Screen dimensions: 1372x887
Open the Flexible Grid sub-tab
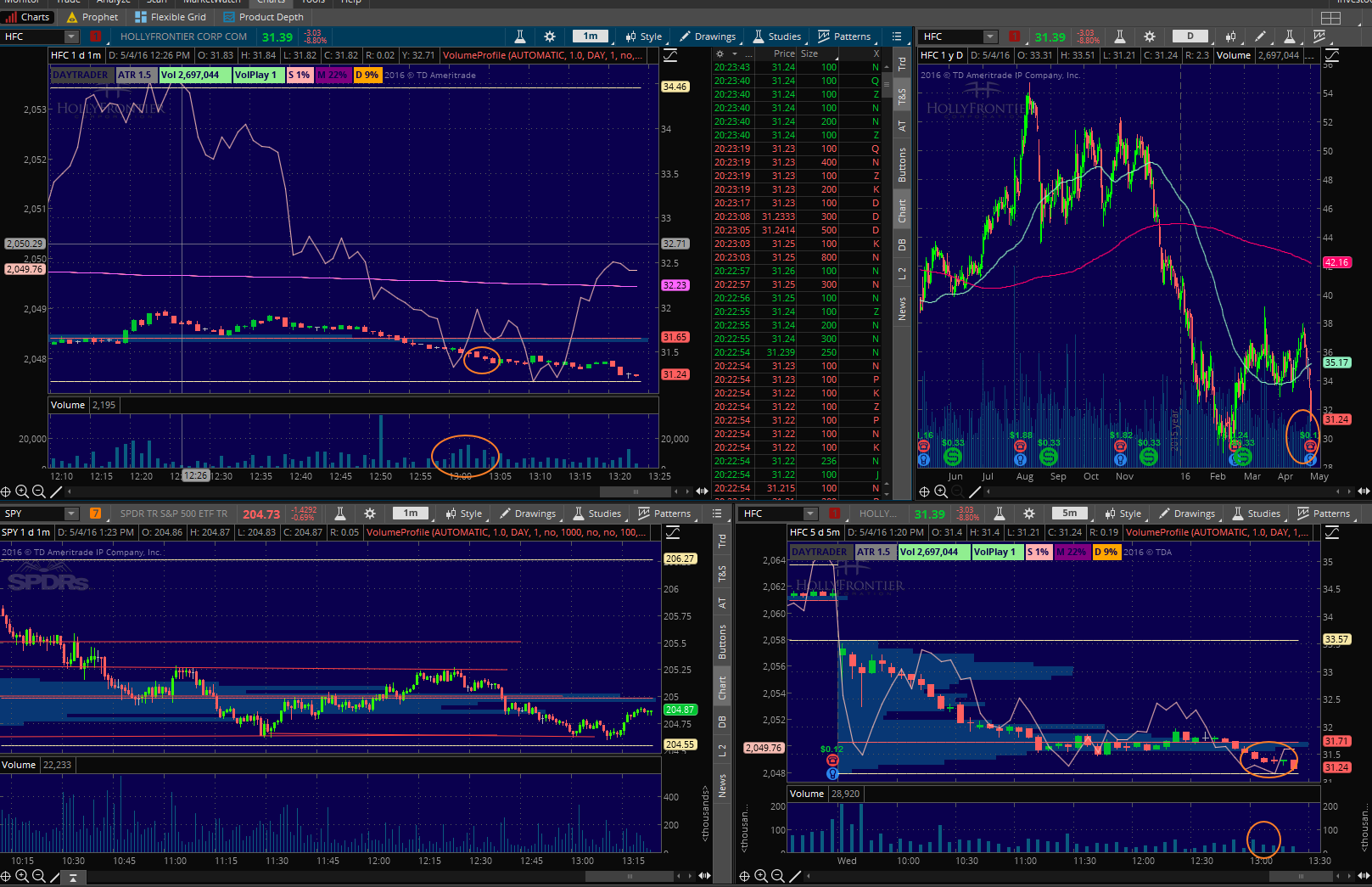170,17
